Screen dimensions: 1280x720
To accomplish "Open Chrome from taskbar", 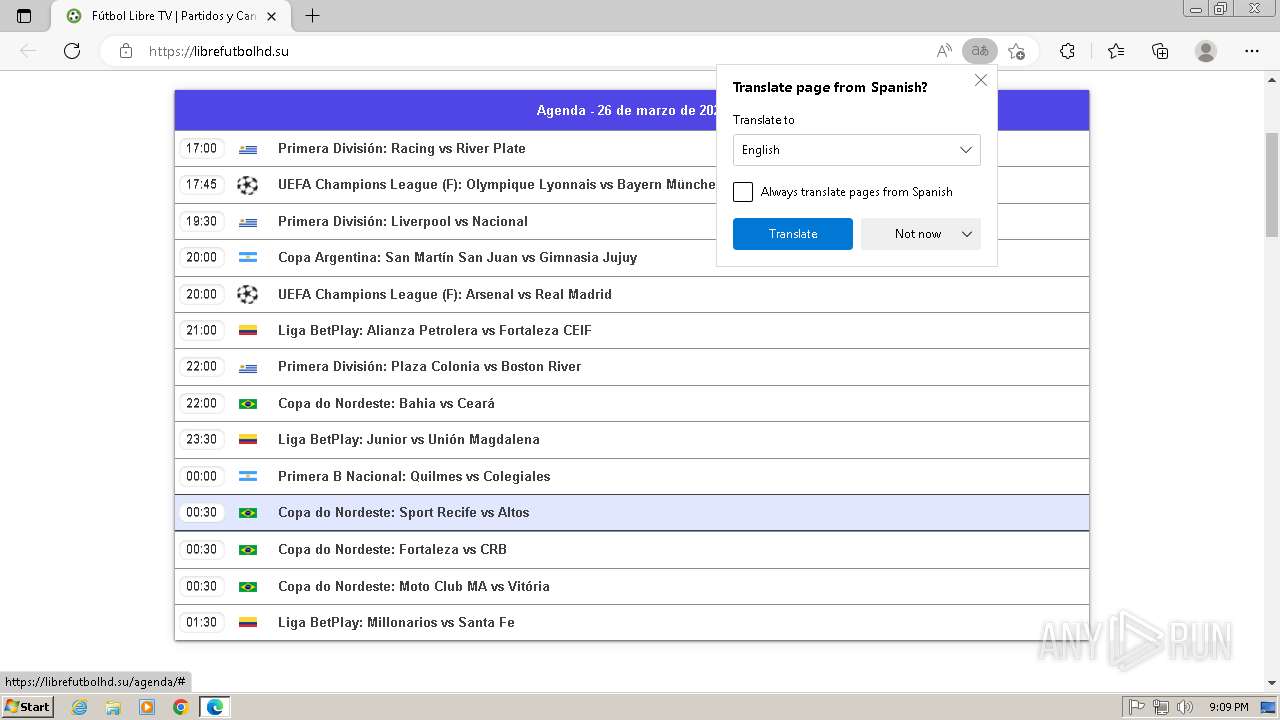I will 180,707.
